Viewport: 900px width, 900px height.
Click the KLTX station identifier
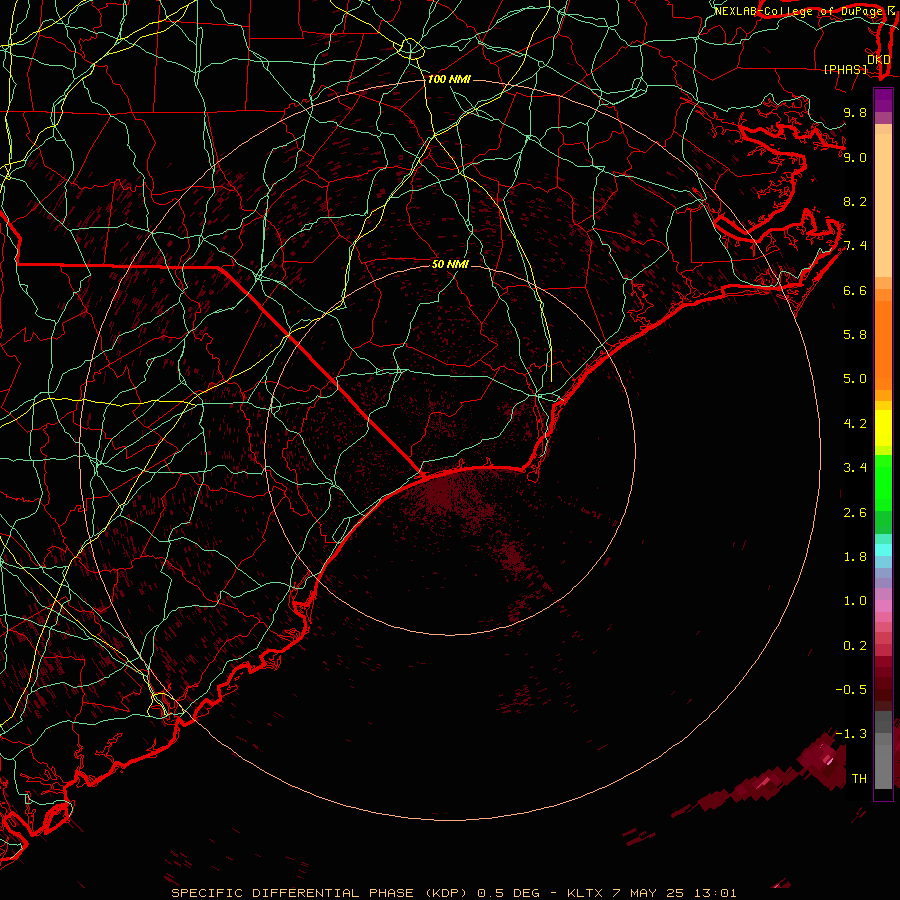pos(585,893)
